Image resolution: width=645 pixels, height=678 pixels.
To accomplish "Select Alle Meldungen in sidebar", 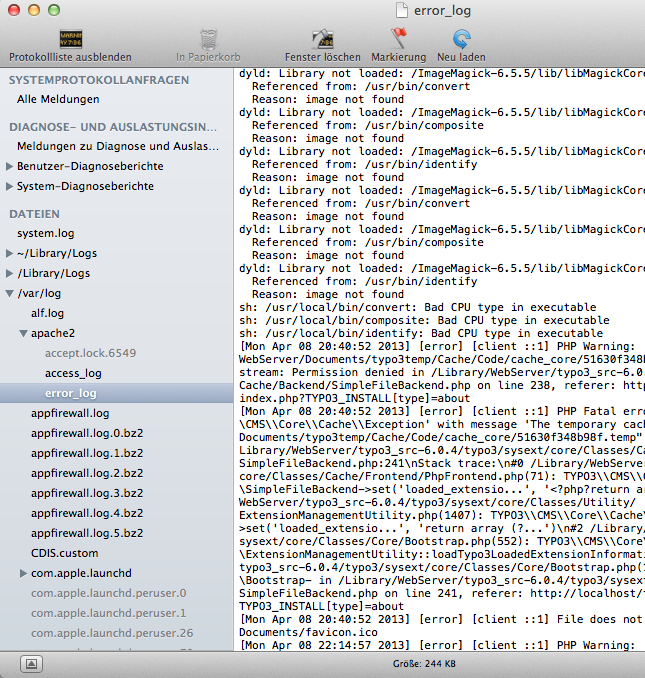I will pos(58,99).
